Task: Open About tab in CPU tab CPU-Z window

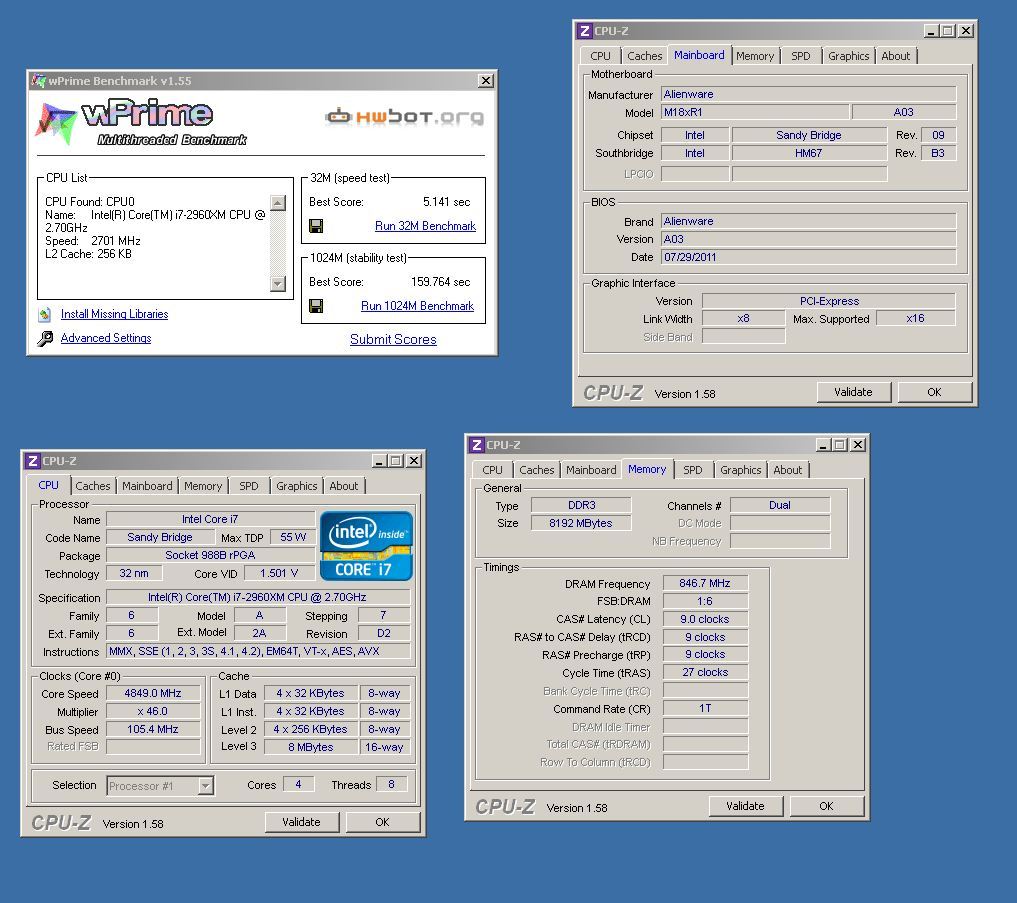Action: (343, 486)
